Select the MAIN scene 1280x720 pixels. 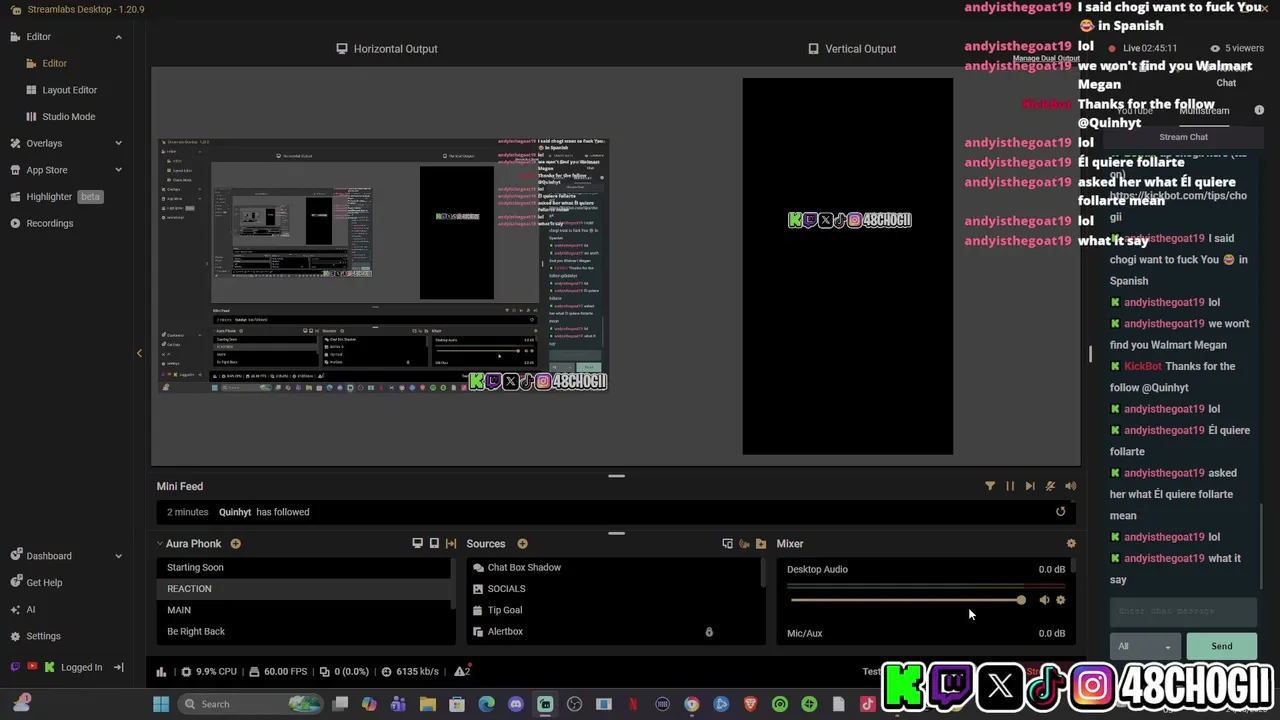pos(303,610)
